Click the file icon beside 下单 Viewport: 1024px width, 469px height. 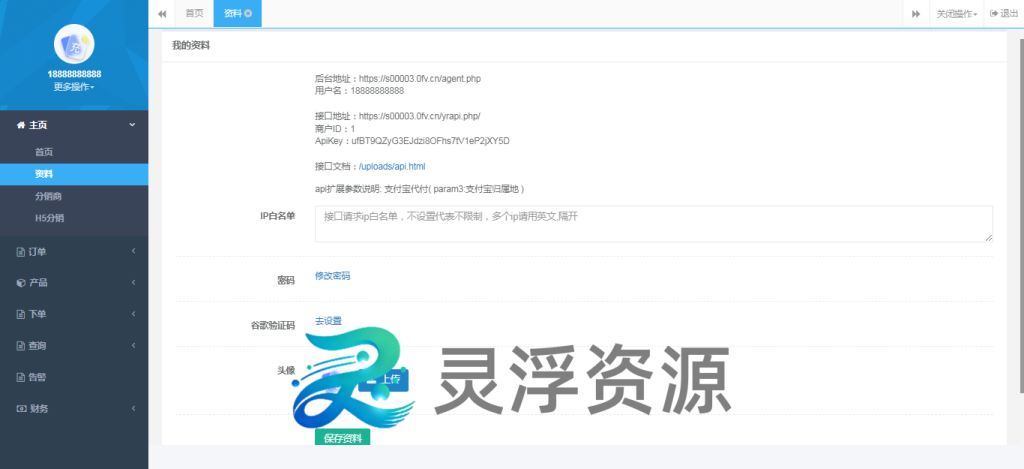20,314
